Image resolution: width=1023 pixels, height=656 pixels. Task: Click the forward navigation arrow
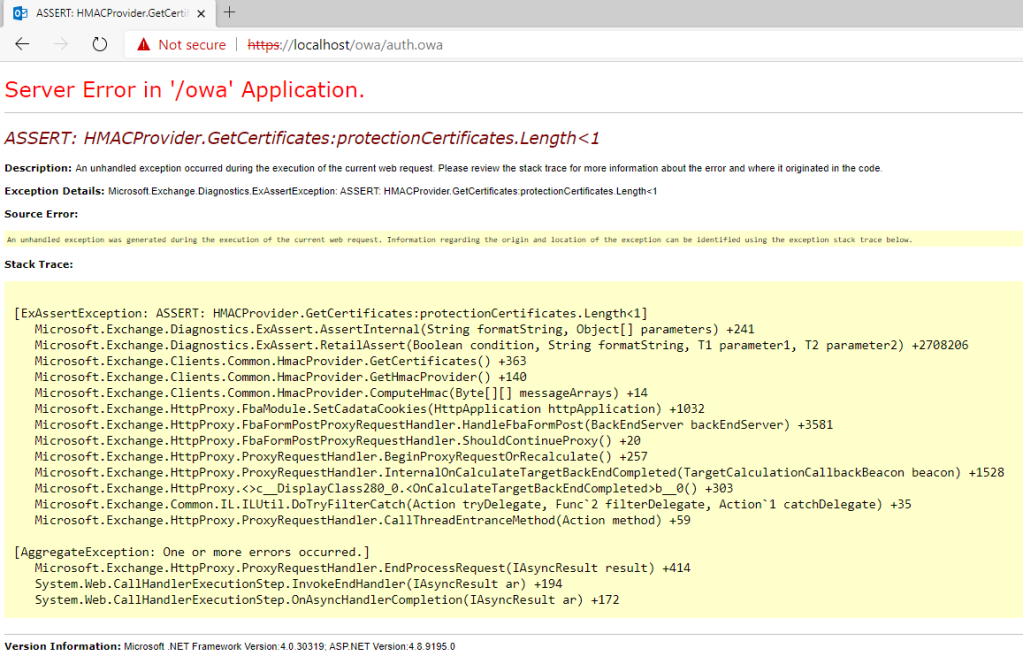click(x=60, y=44)
